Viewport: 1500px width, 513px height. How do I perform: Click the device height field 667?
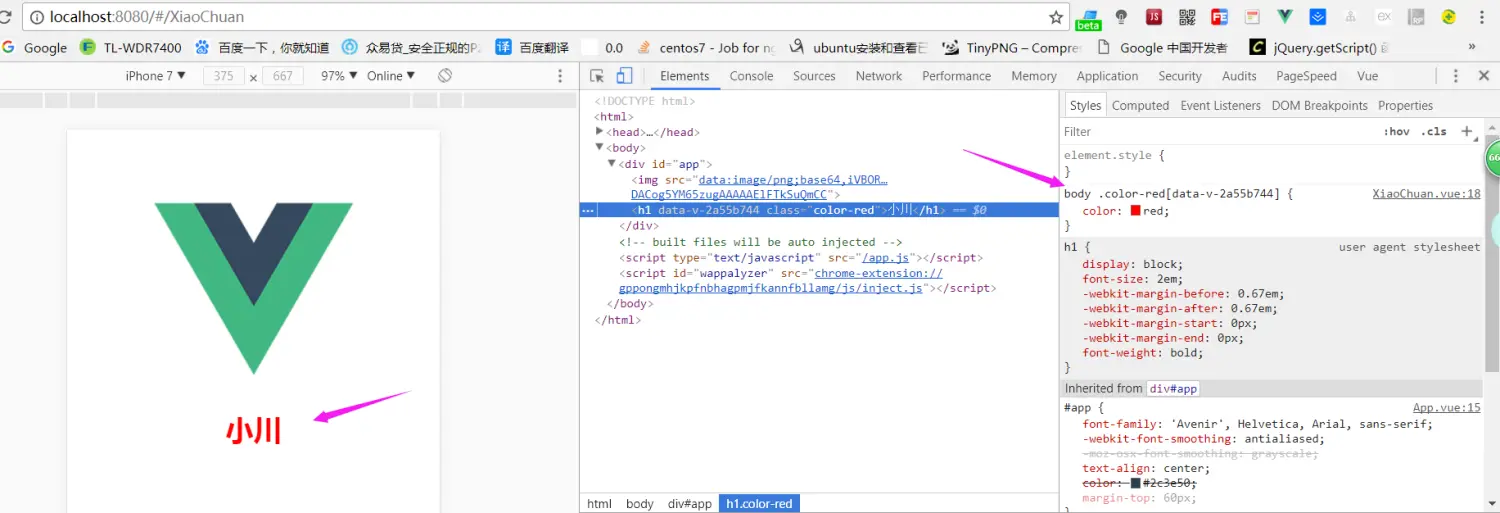pyautogui.click(x=283, y=76)
